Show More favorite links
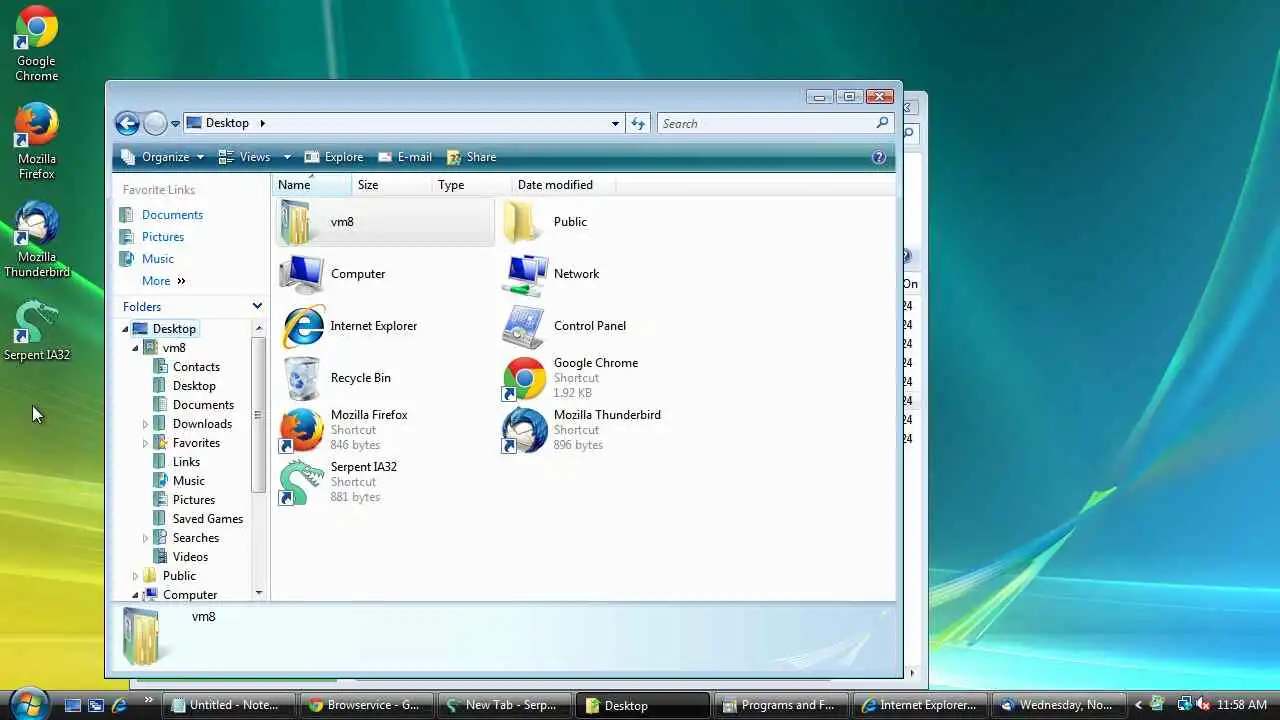1280x720 pixels. (x=164, y=281)
